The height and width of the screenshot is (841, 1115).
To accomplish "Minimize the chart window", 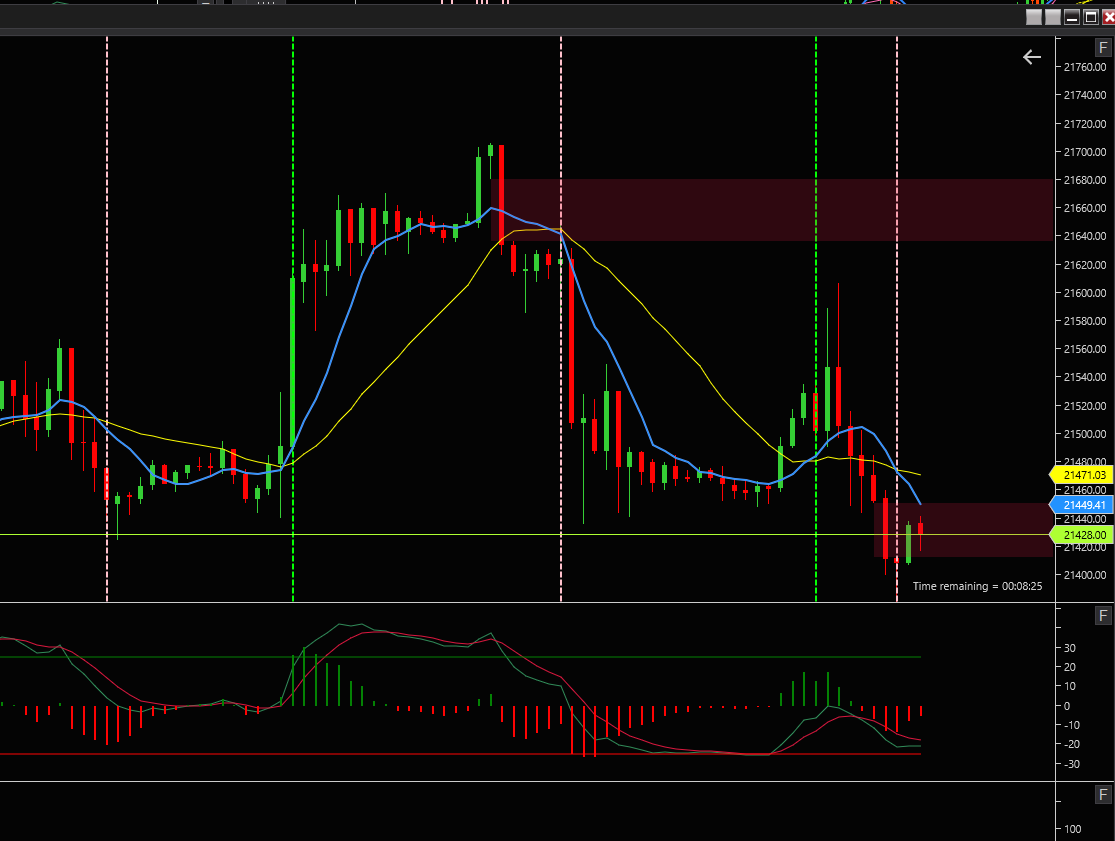I will tap(1072, 17).
